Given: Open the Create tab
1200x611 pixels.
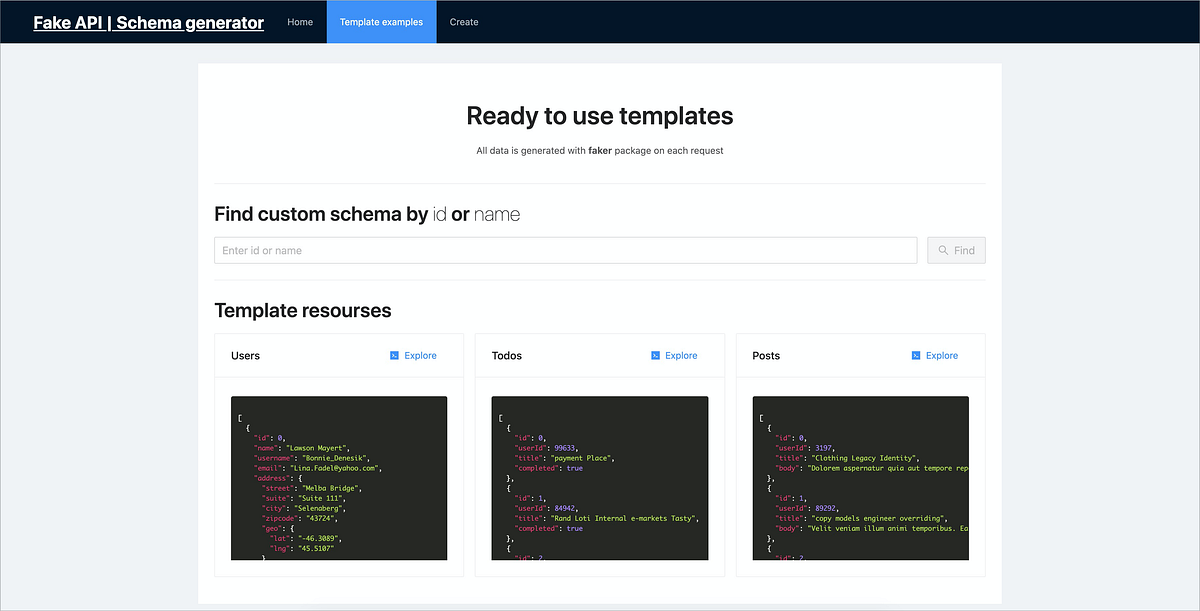Looking at the screenshot, I should [x=463, y=21].
